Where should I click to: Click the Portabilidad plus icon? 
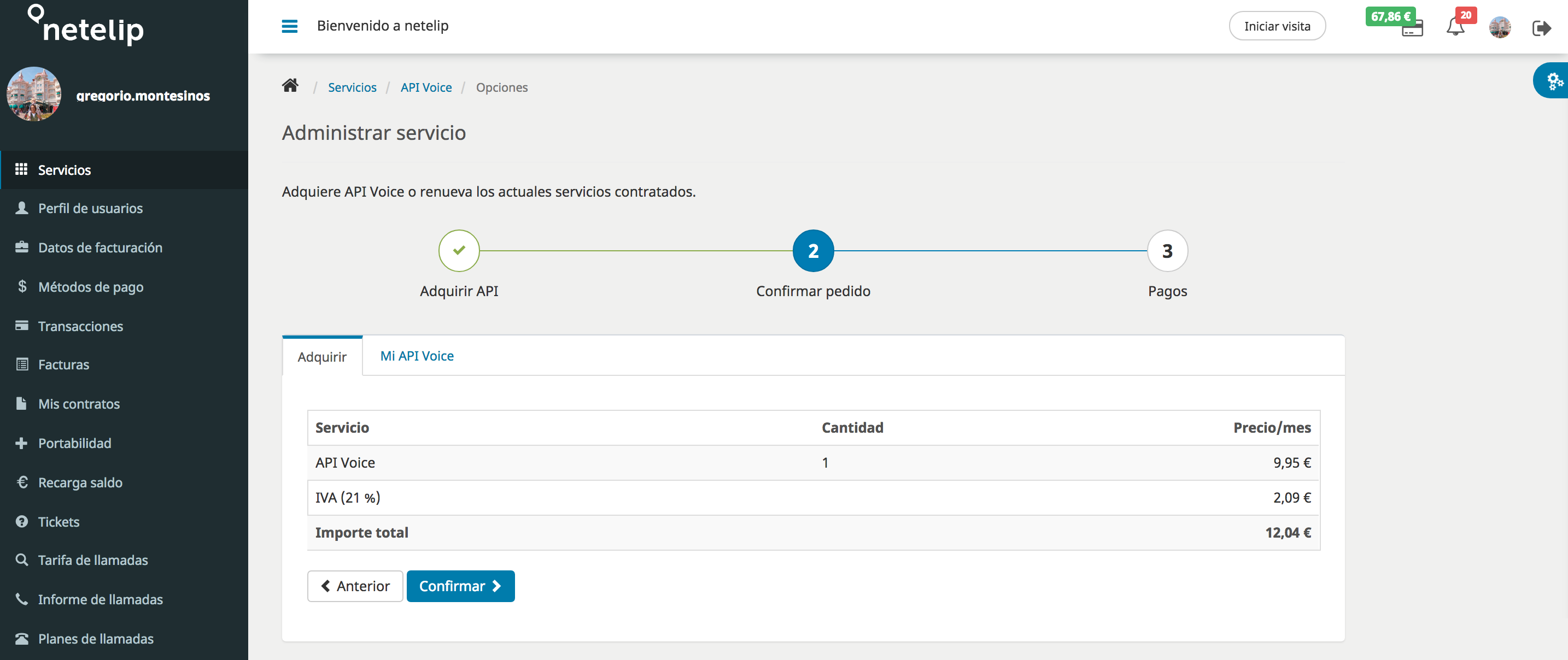click(x=22, y=443)
